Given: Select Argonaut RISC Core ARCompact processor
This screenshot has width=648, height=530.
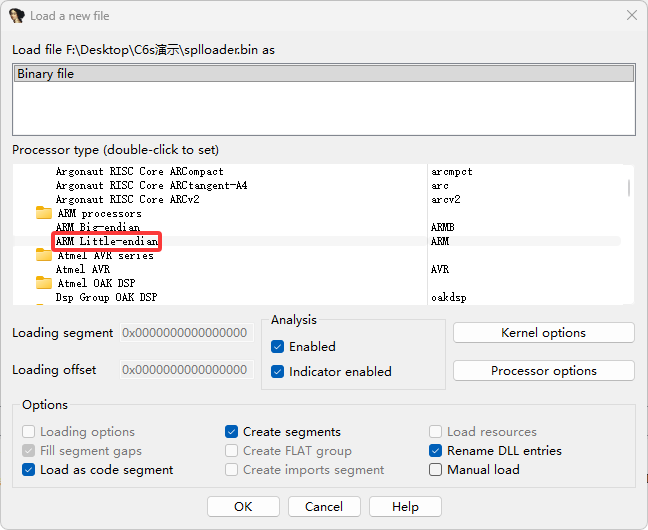Looking at the screenshot, I should tap(139, 171).
